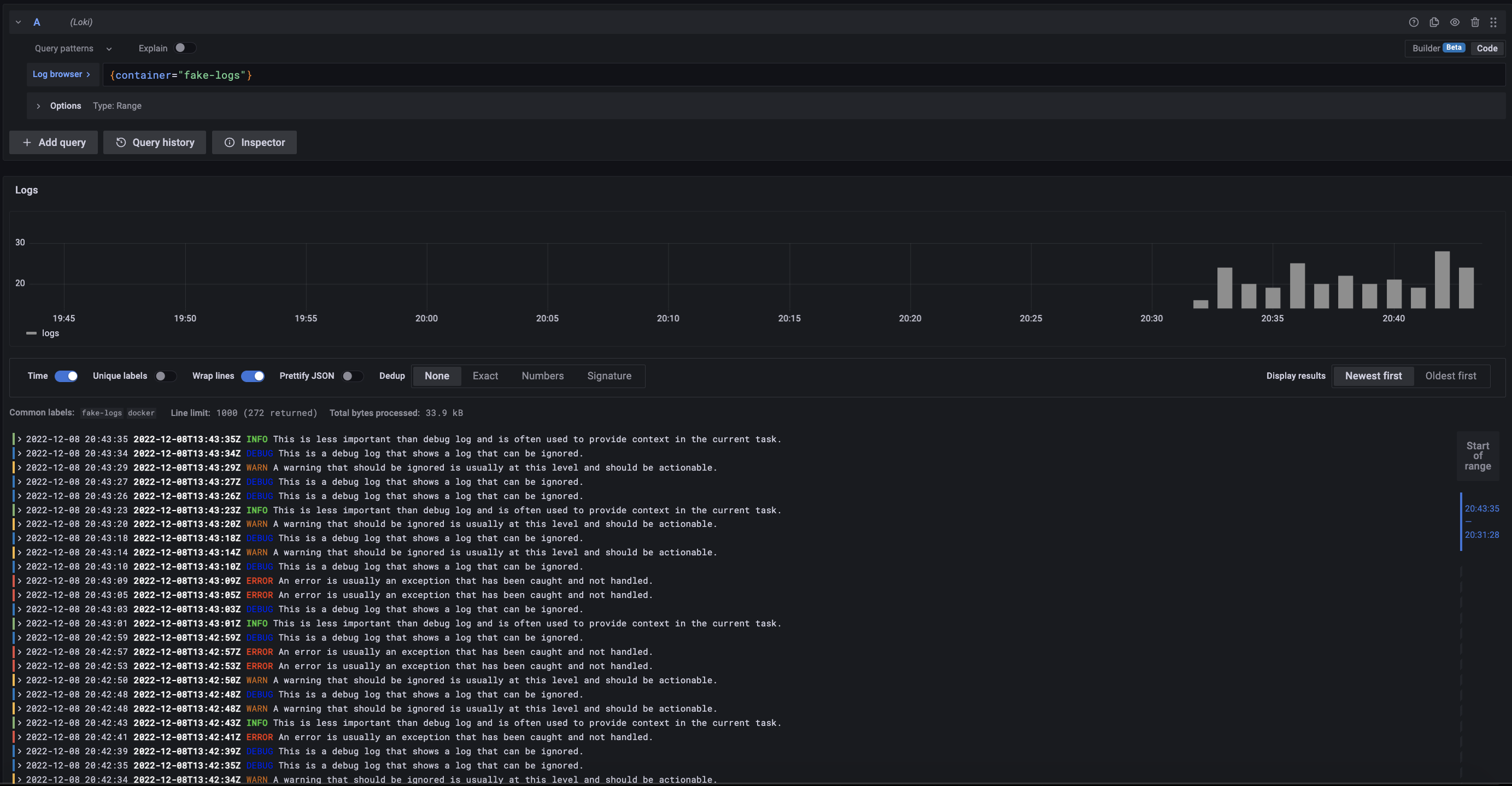The image size is (1512, 786).
Task: Click the query help question-mark icon
Action: (1414, 22)
